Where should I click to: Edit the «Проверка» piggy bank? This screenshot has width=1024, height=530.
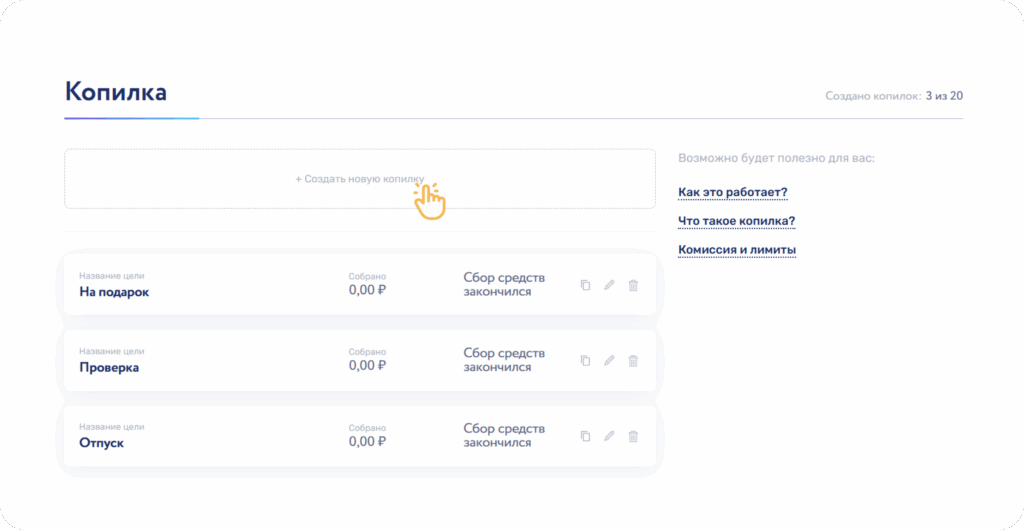coord(609,360)
